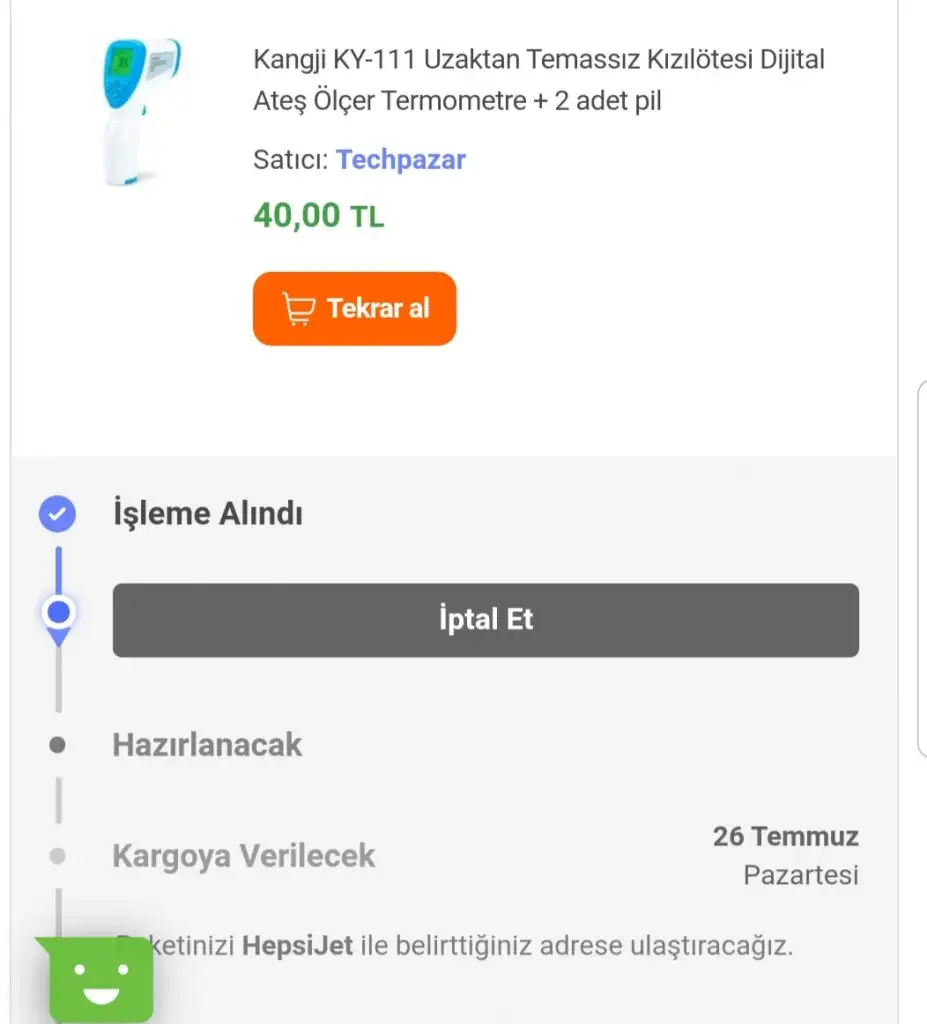
Task: Click the Hazırlanacak step dot
Action: click(x=58, y=745)
